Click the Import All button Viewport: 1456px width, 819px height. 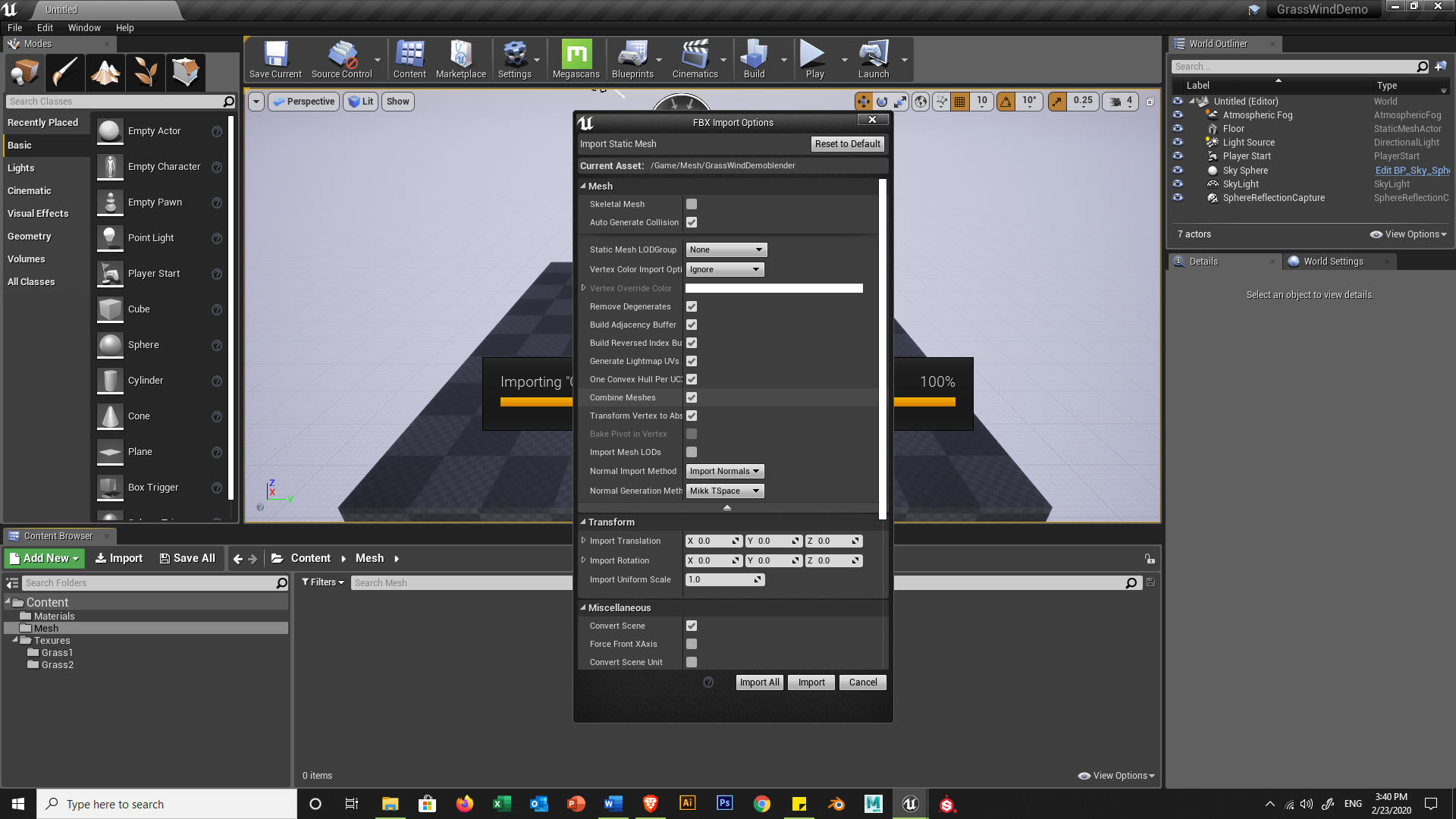(x=759, y=682)
